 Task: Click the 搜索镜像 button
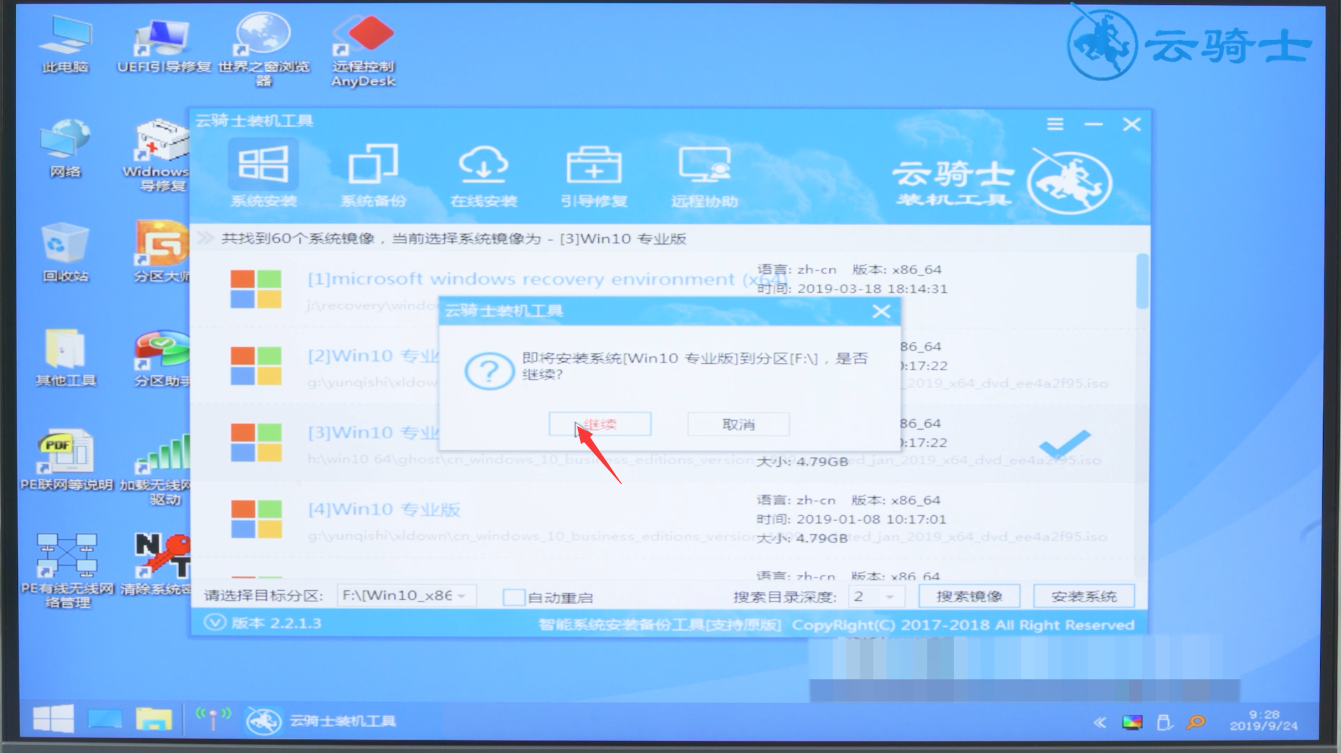[968, 596]
